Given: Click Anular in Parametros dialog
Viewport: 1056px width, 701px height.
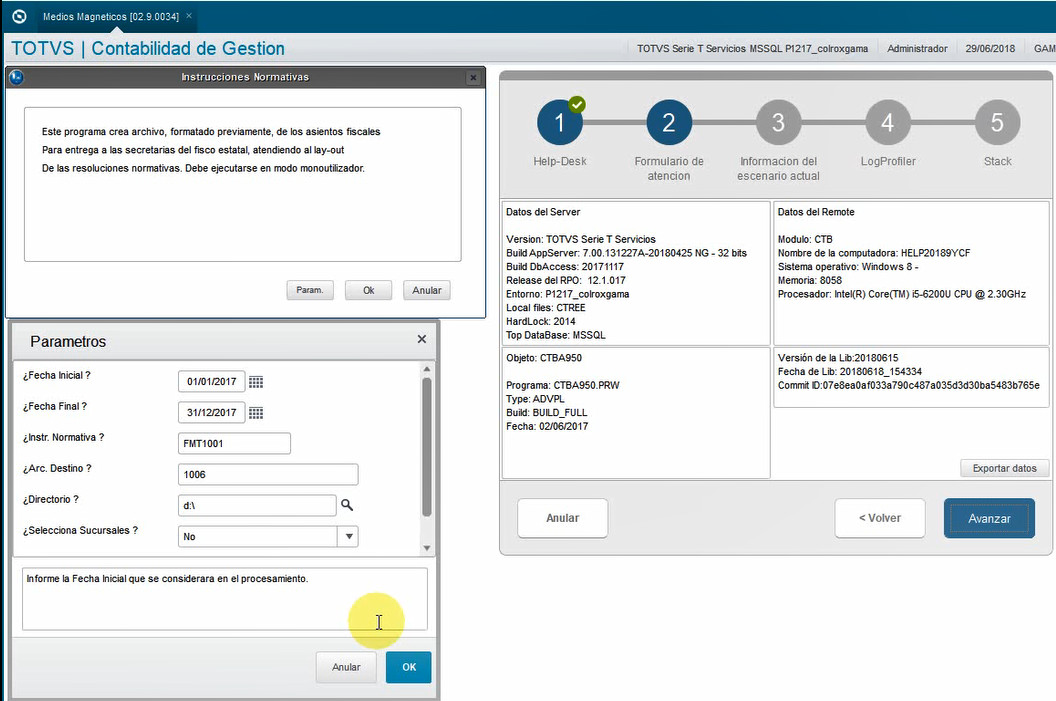Looking at the screenshot, I should coord(346,667).
